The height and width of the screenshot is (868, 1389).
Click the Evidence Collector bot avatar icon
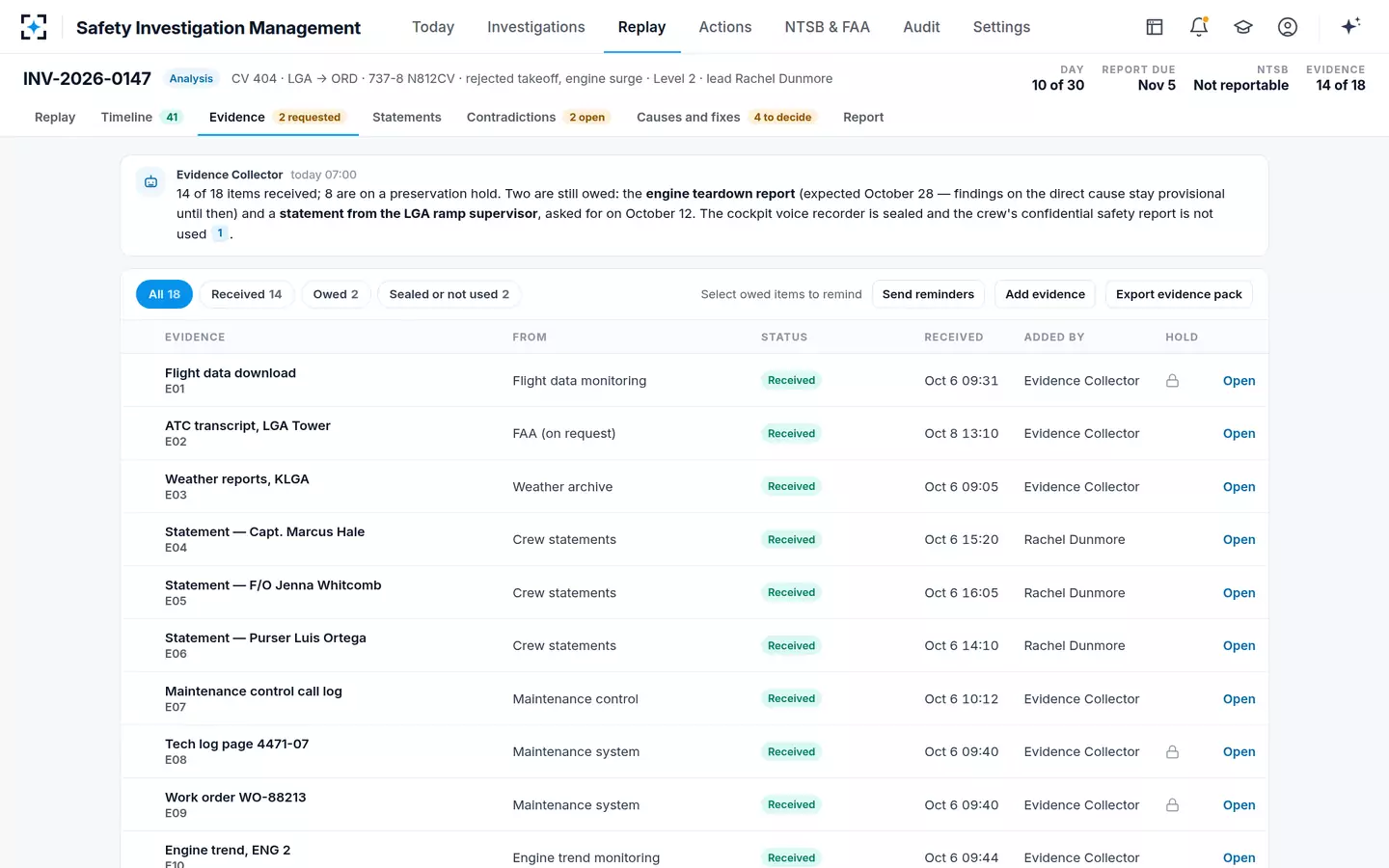pyautogui.click(x=151, y=181)
